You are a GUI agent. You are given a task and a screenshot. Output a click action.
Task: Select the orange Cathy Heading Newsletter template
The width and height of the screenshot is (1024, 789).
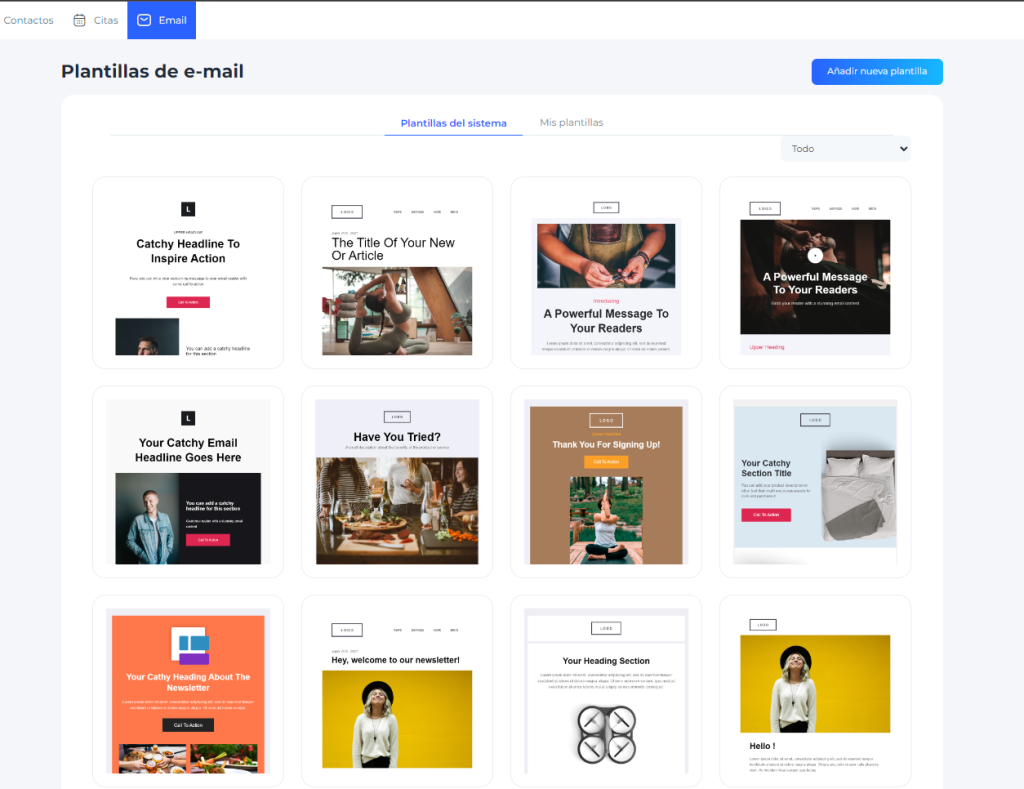188,690
